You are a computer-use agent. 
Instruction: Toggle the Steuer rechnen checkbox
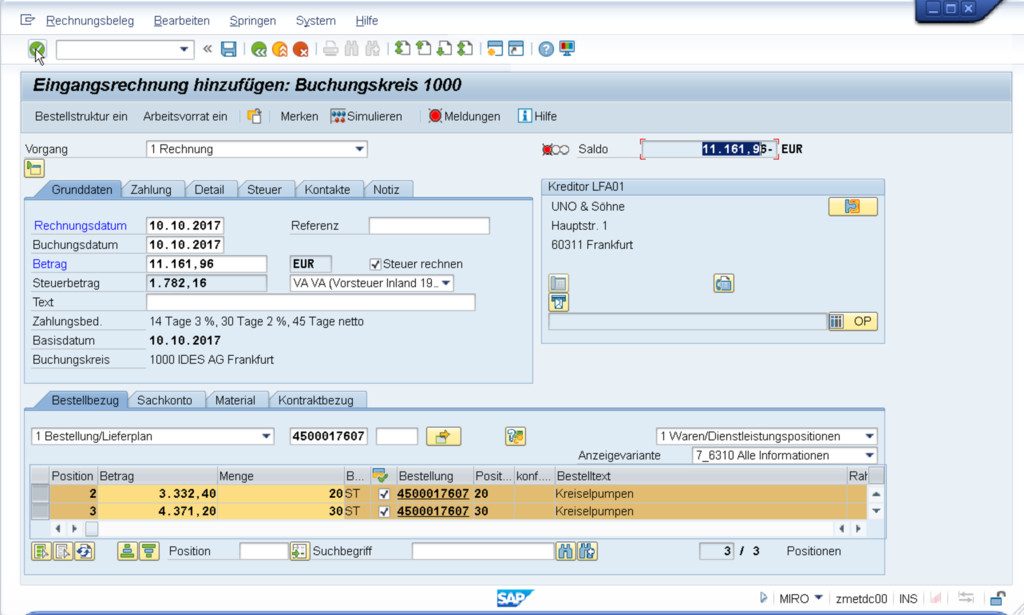click(x=376, y=264)
